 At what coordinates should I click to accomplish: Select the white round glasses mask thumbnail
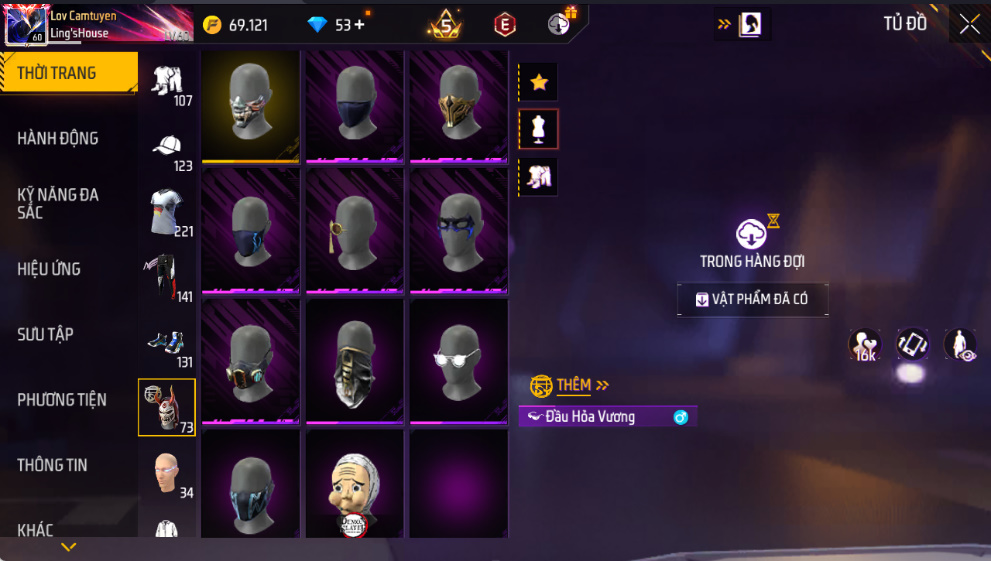pyautogui.click(x=459, y=361)
